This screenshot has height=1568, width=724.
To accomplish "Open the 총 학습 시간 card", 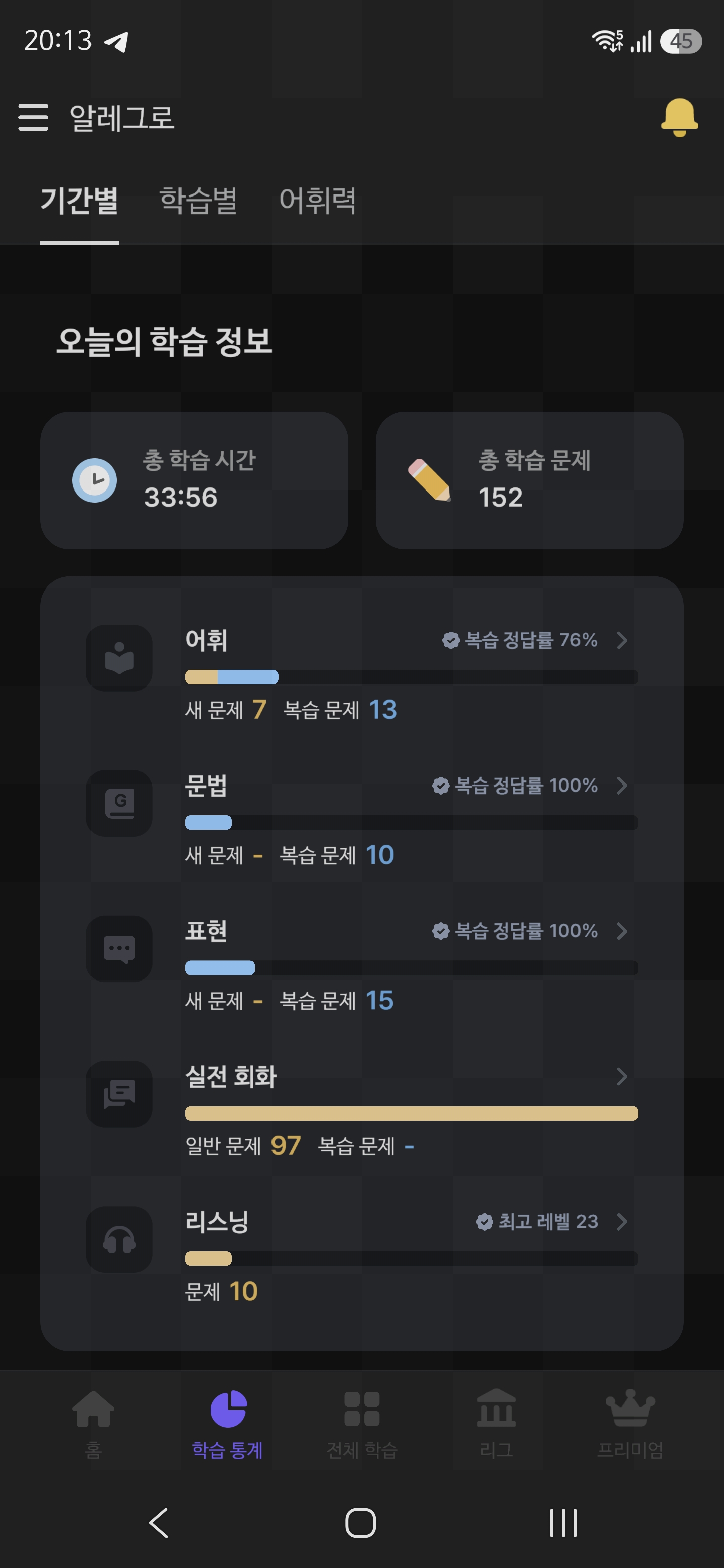I will (194, 481).
